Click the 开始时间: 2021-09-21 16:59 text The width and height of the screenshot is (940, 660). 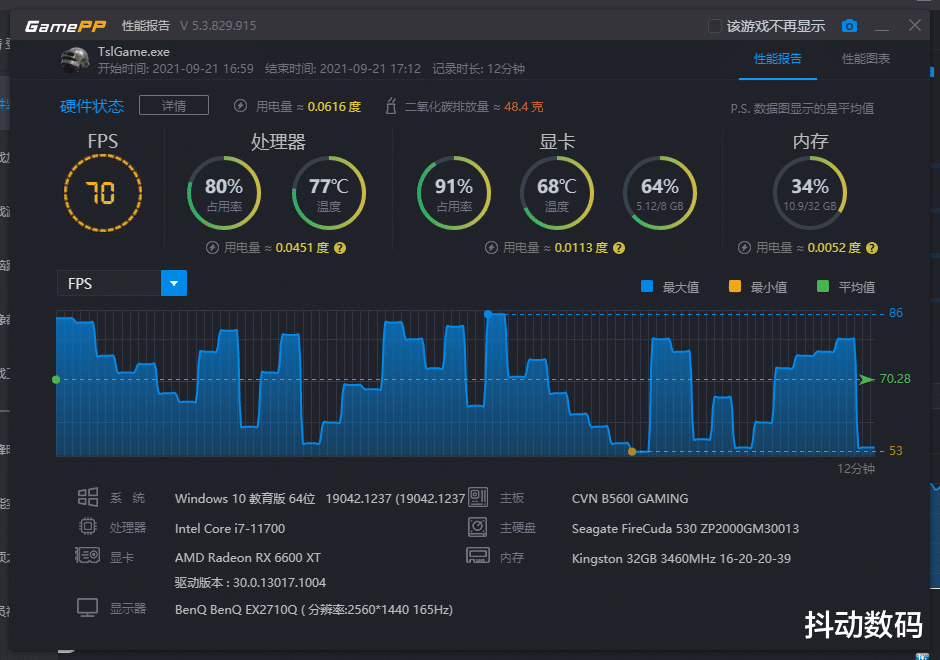coord(176,69)
